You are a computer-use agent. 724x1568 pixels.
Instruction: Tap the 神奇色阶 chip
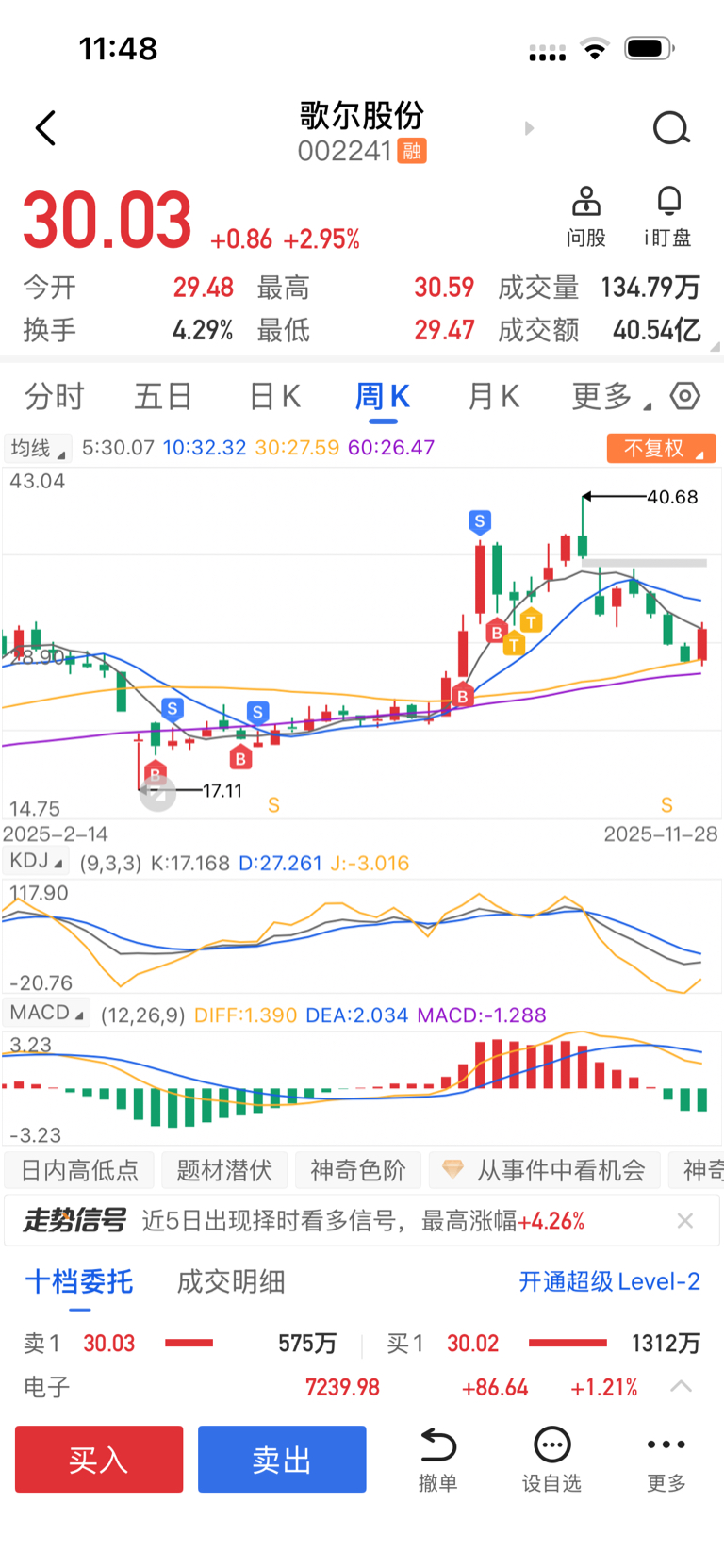click(x=357, y=1170)
